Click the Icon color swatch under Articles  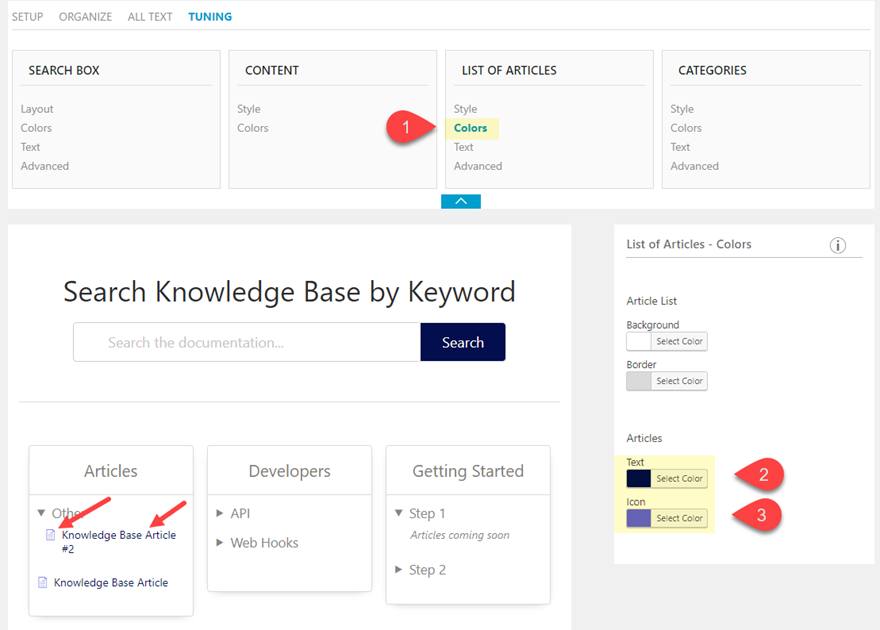coord(640,518)
